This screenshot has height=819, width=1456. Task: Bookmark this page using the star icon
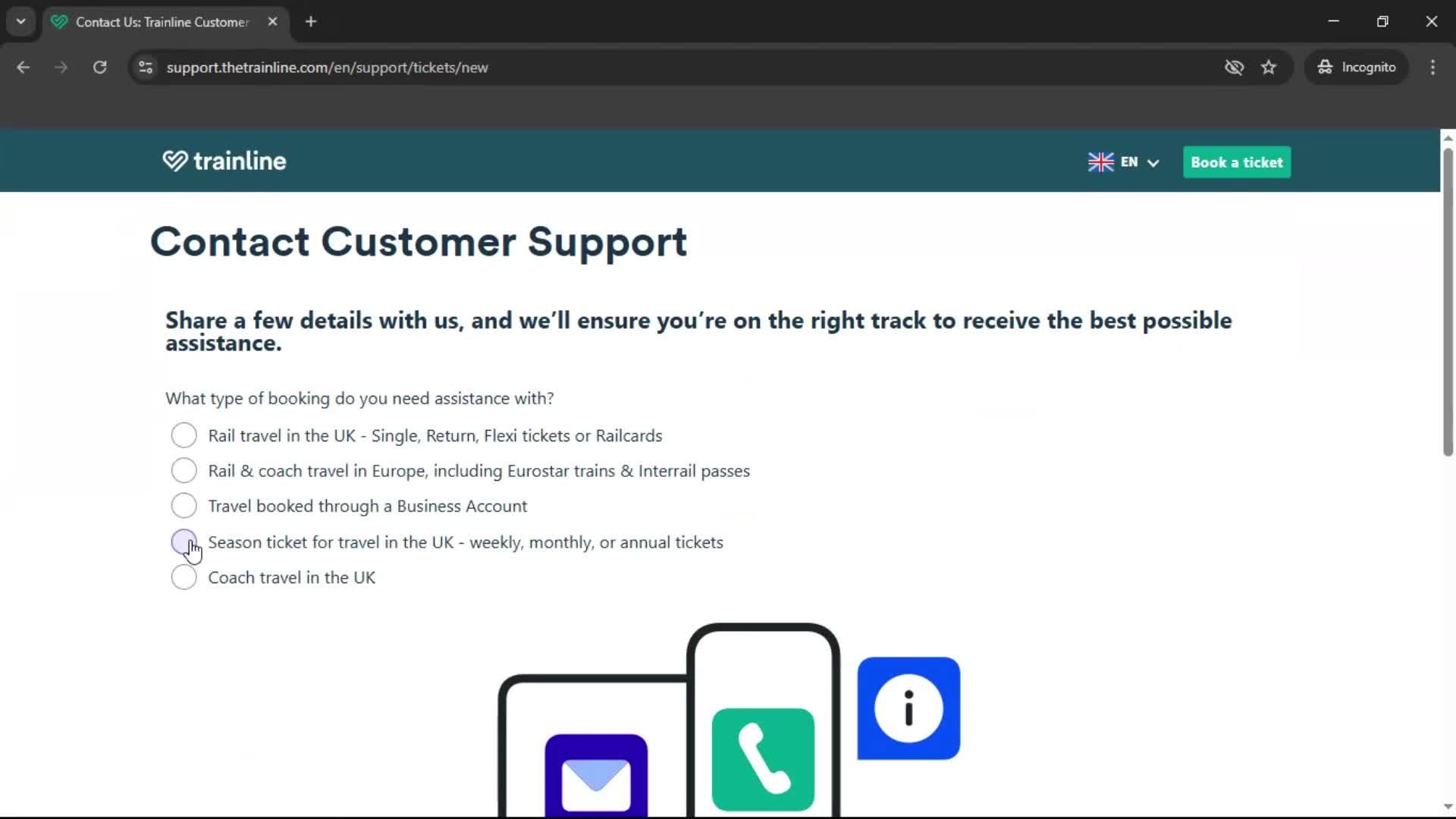pyautogui.click(x=1269, y=67)
